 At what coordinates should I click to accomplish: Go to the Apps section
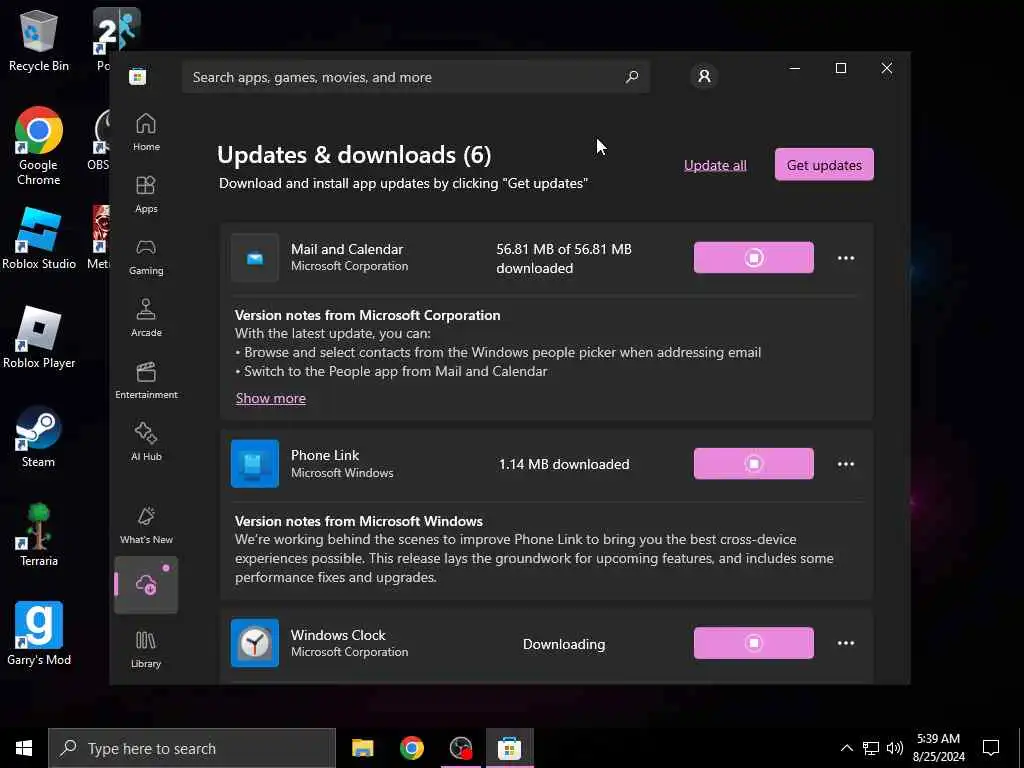pos(146,194)
